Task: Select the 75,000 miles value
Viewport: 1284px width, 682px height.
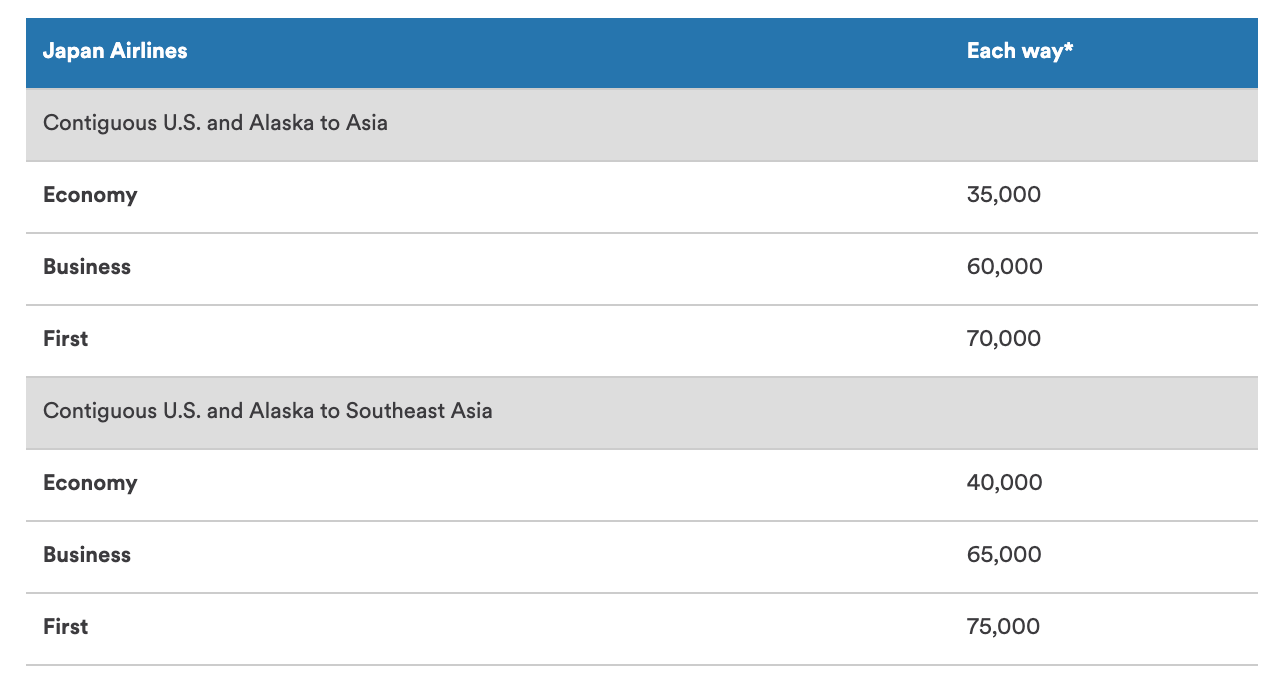Action: click(1003, 627)
